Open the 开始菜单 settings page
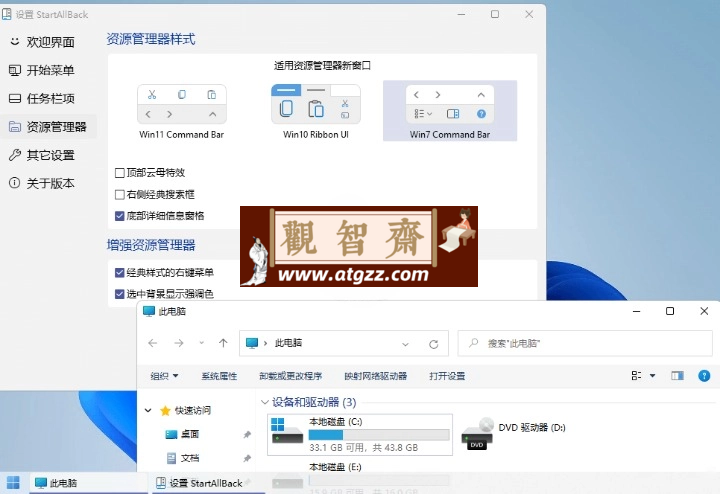Image resolution: width=720 pixels, height=494 pixels. pyautogui.click(x=50, y=70)
